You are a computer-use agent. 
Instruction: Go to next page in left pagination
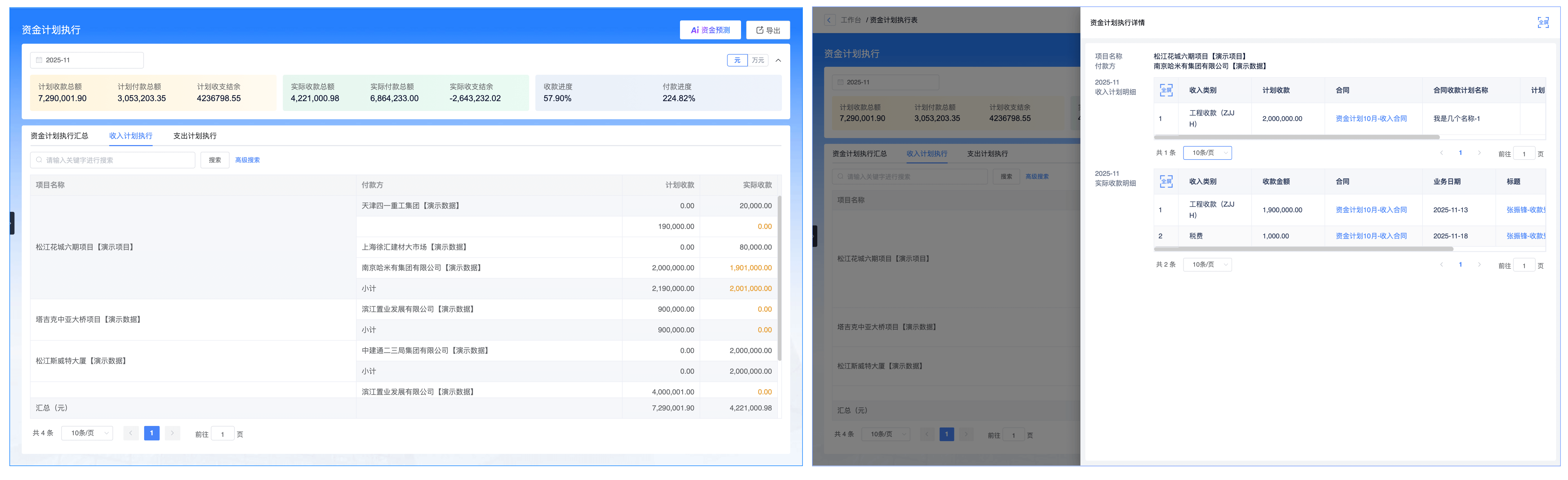pyautogui.click(x=172, y=433)
